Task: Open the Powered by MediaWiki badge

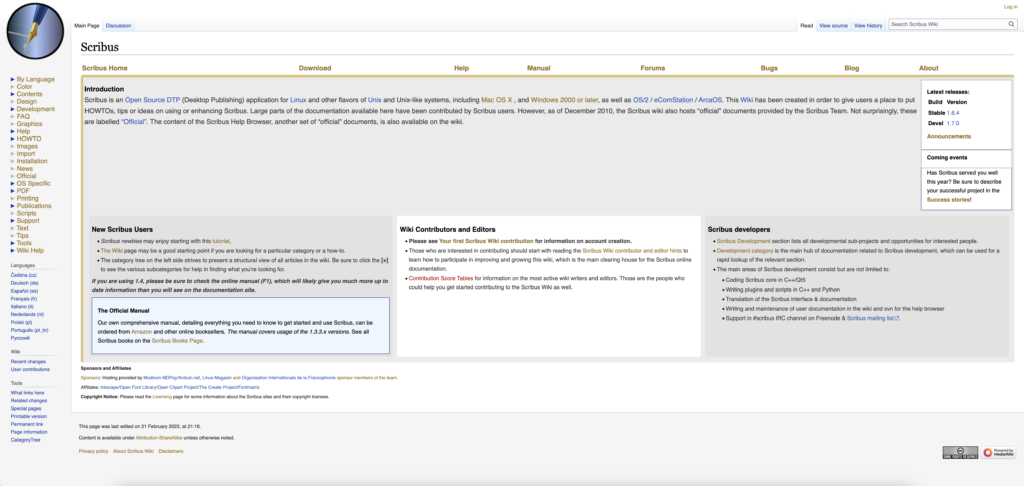Action: pyautogui.click(x=998, y=452)
